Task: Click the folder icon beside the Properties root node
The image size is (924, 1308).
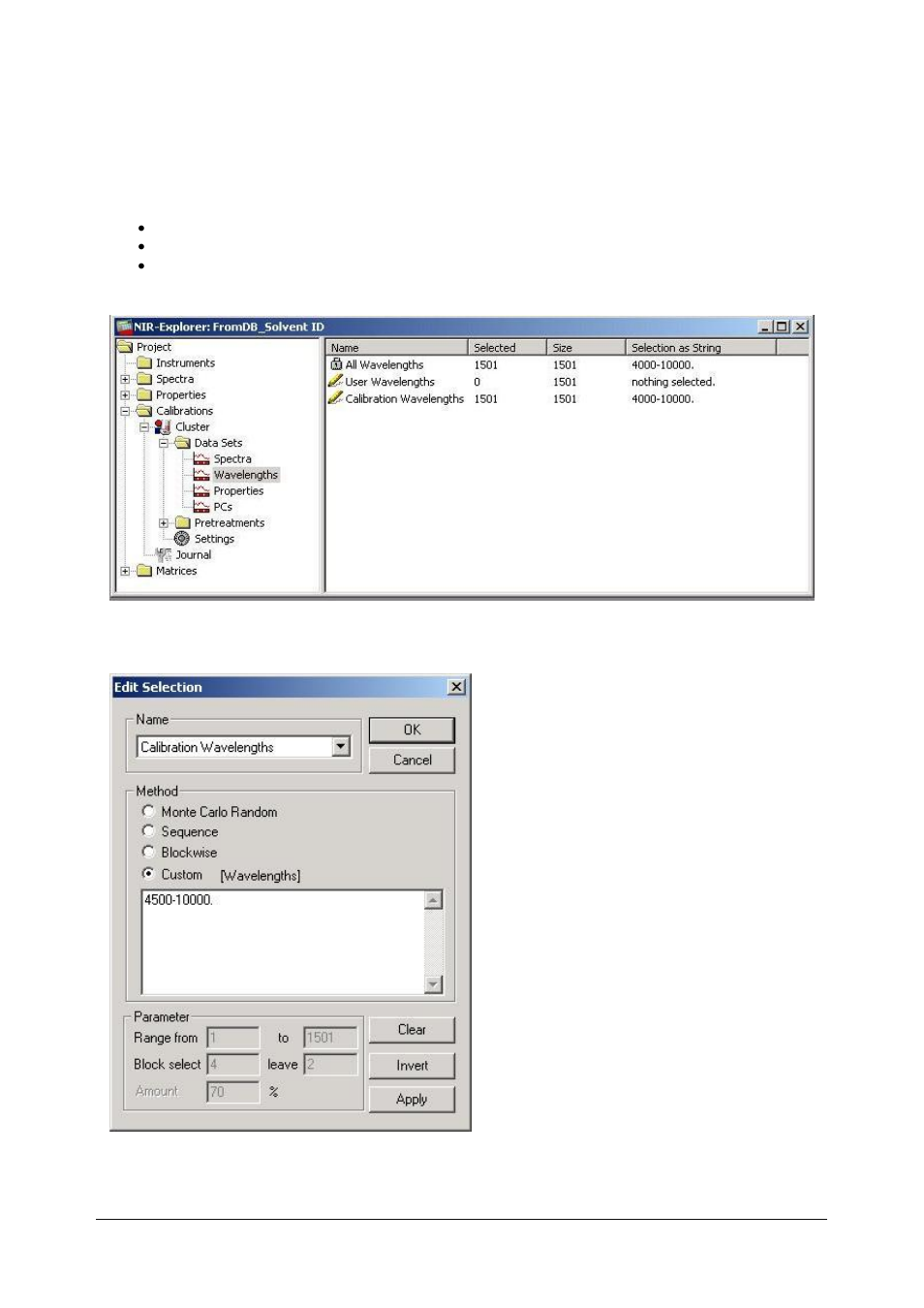Action: pyautogui.click(x=144, y=395)
